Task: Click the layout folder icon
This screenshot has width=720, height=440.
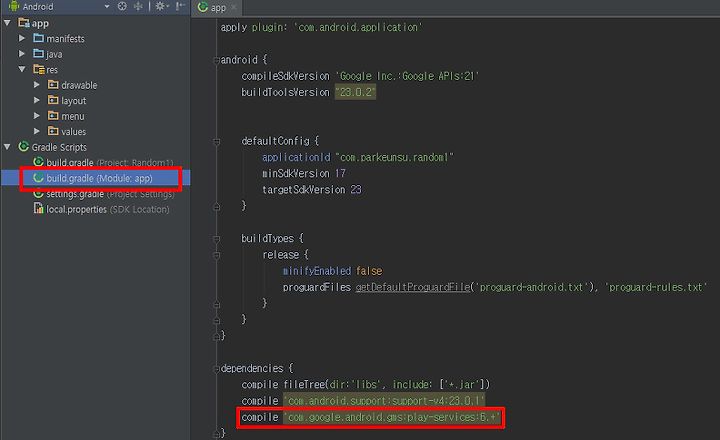Action: coord(53,100)
